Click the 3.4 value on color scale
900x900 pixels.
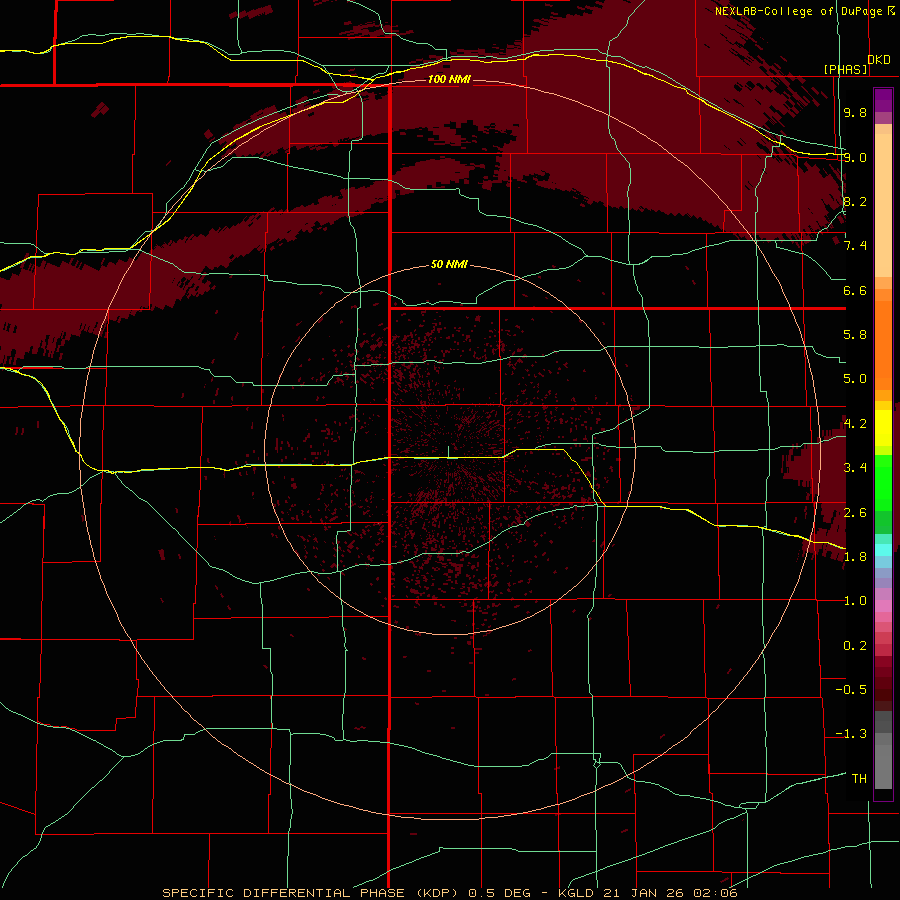(855, 468)
